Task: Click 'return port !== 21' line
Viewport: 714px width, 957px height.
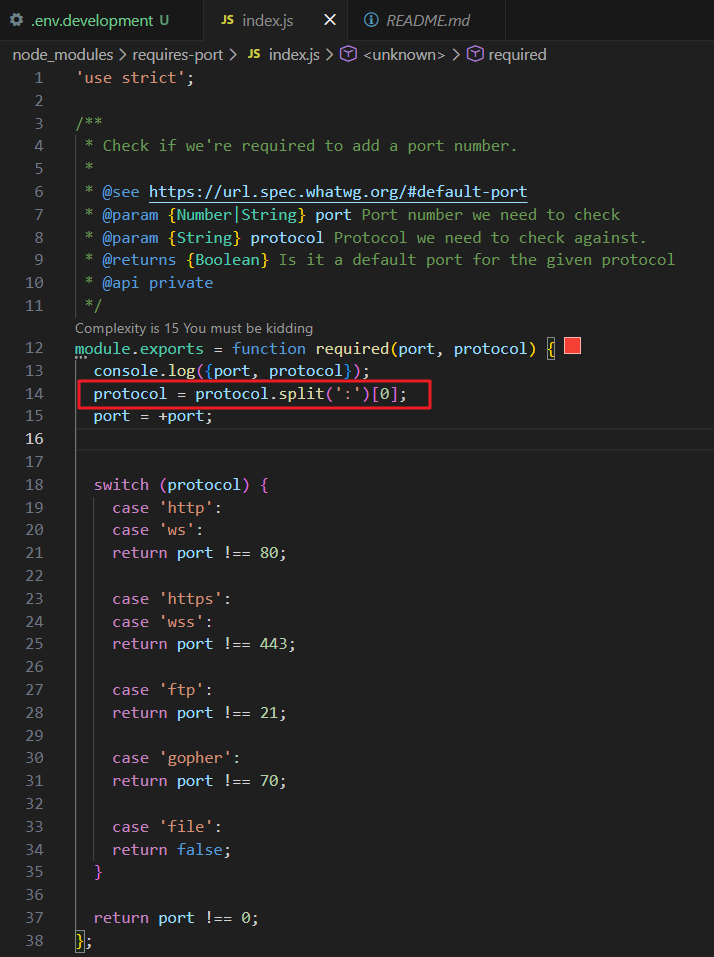Action: pyautogui.click(x=199, y=713)
